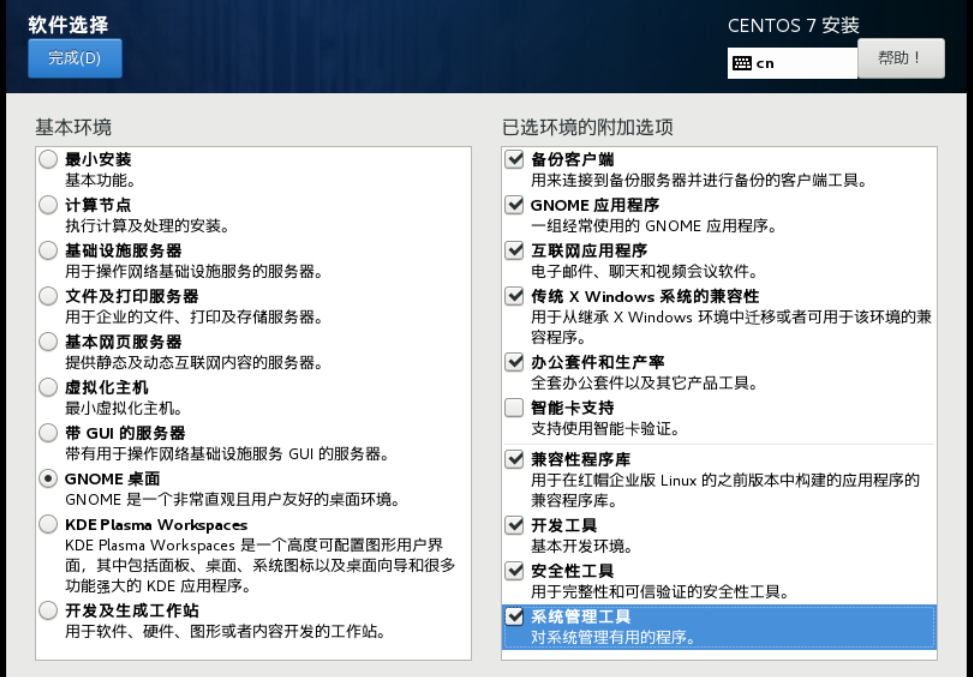The width and height of the screenshot is (973, 677).
Task: Click text 提供静态及动态互联网内容的服务器。
Action: 194,363
